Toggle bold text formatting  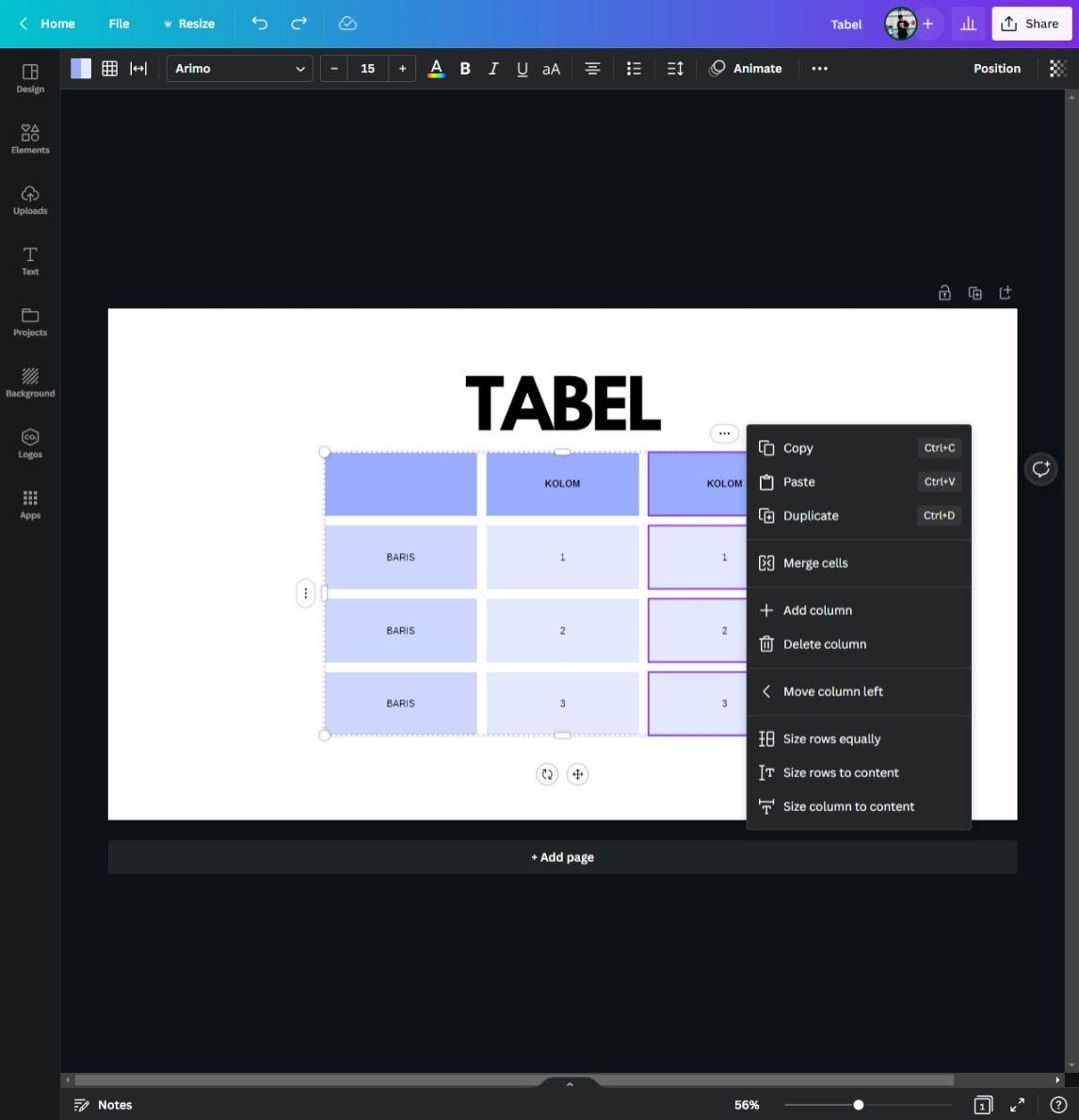(x=465, y=69)
